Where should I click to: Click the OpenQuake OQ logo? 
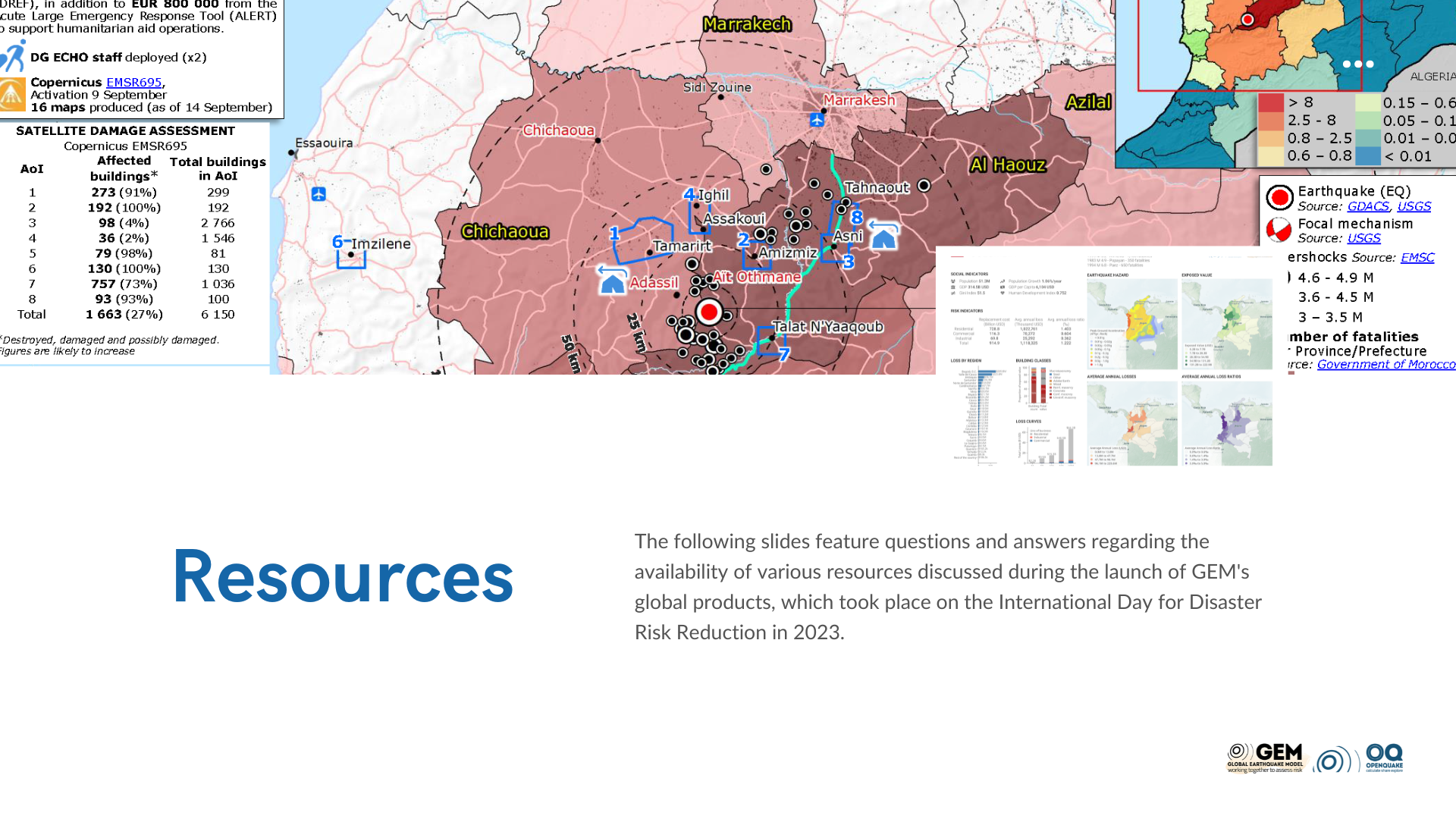click(1383, 758)
